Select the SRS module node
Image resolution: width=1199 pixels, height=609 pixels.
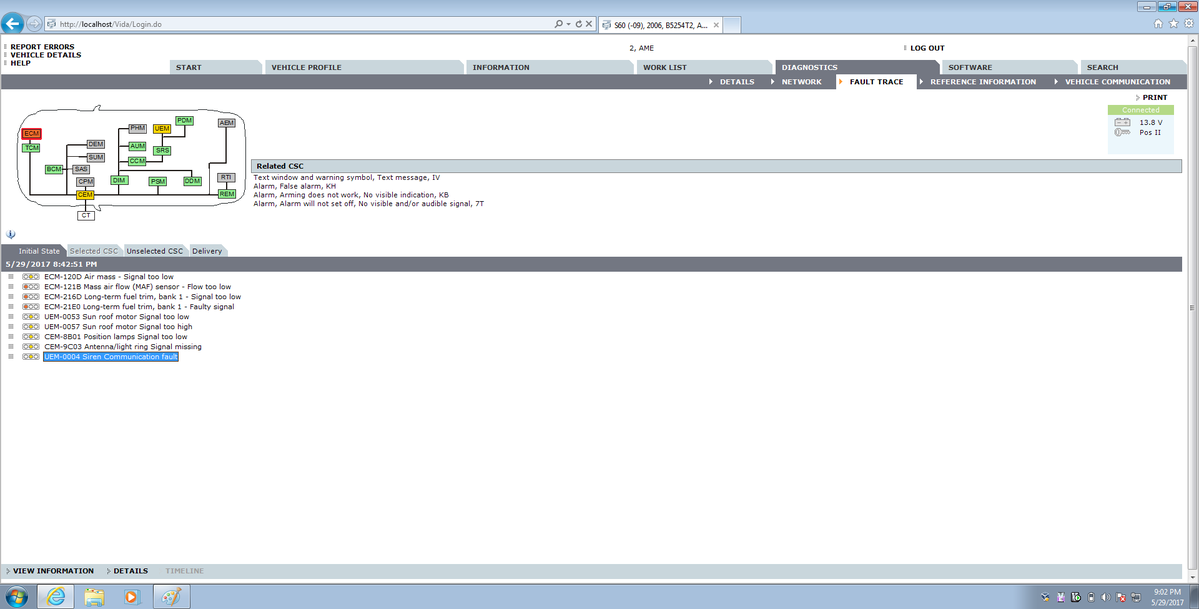click(162, 150)
